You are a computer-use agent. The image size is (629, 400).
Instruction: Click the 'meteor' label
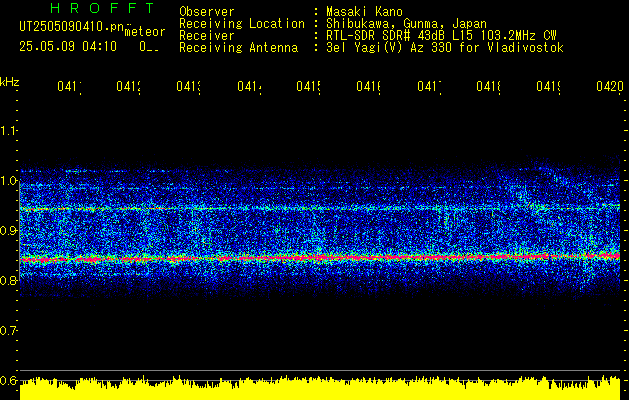[x=145, y=32]
